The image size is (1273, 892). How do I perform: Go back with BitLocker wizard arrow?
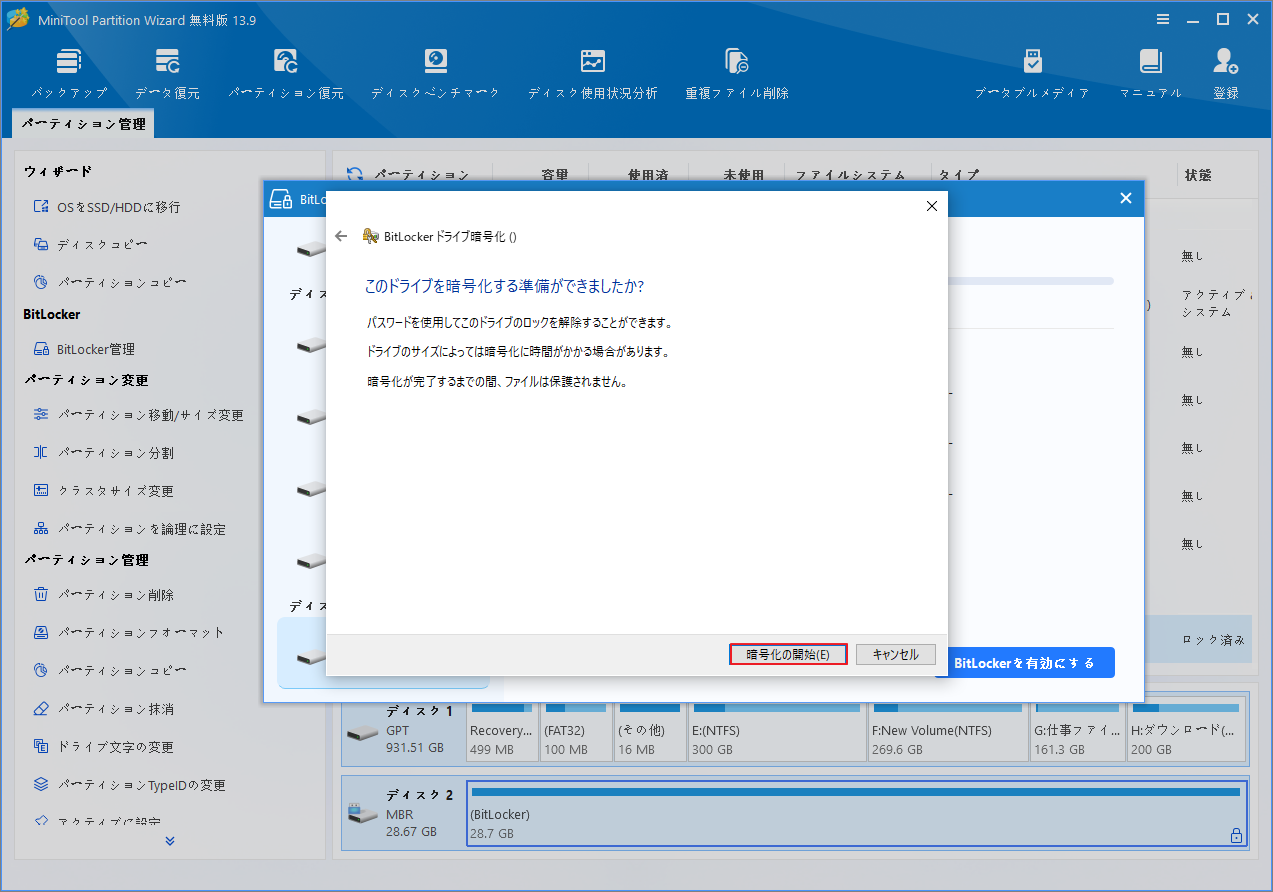341,236
